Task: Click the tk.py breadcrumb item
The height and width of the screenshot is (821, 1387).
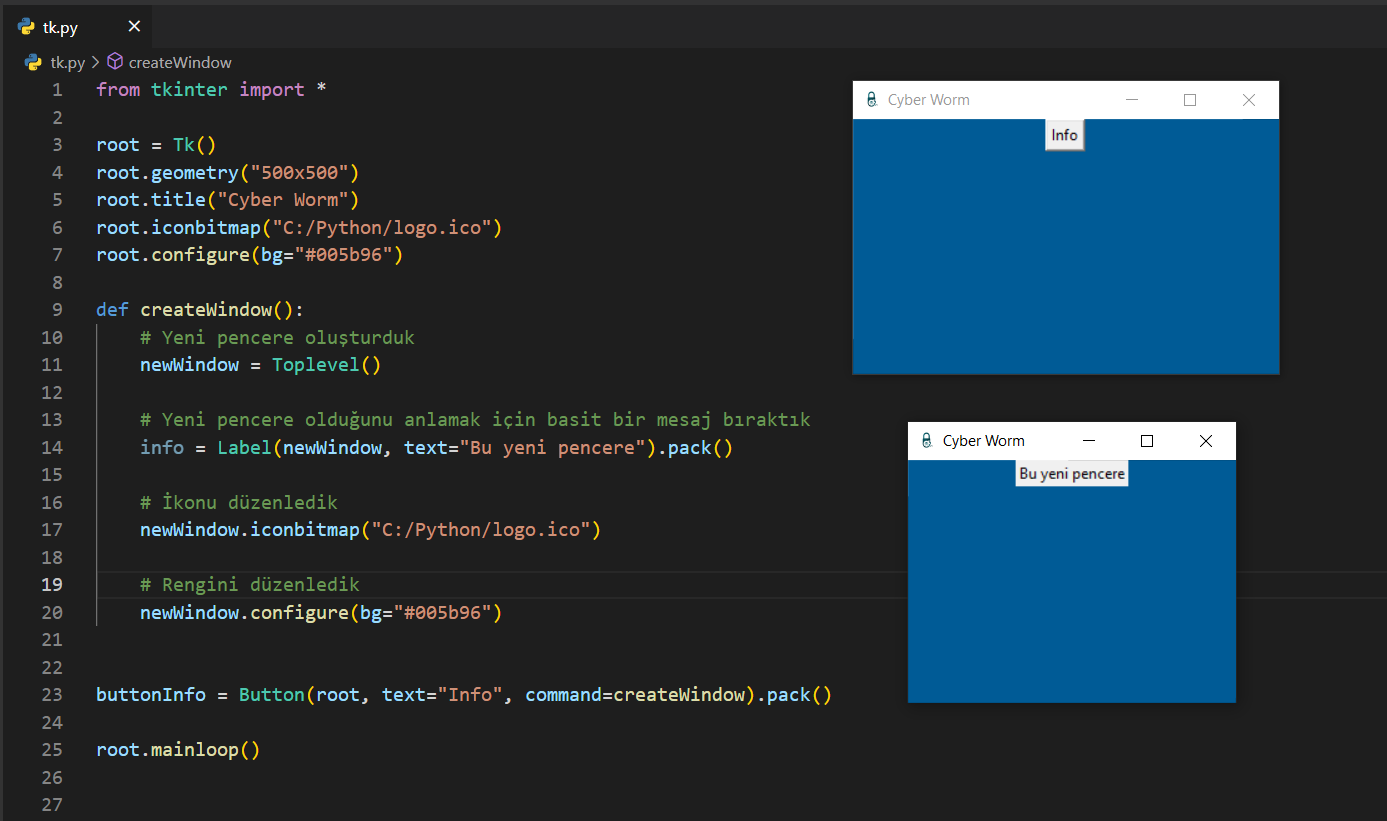Action: click(x=67, y=62)
